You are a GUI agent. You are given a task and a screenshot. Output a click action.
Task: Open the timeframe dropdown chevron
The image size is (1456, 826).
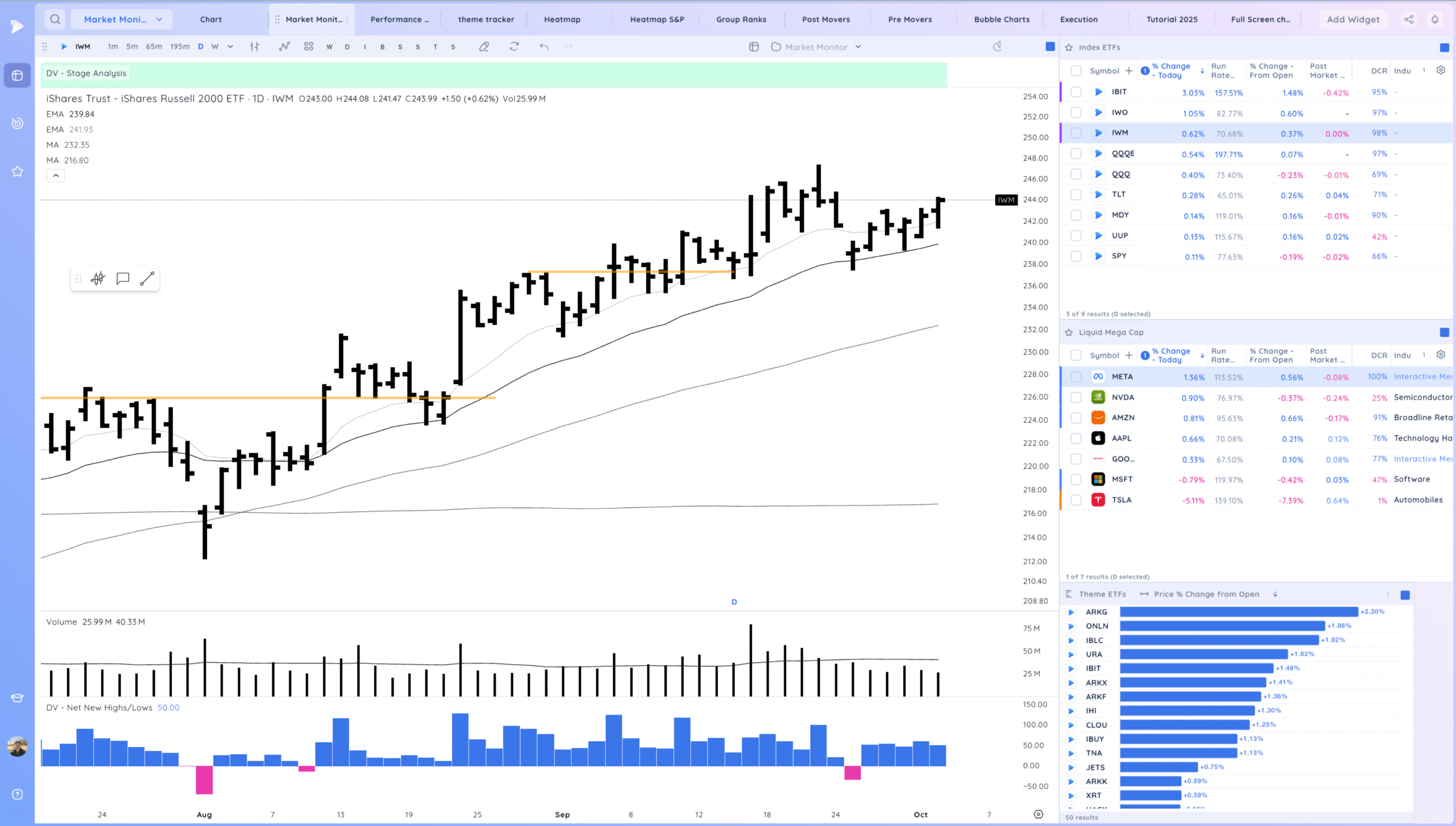pos(230,47)
